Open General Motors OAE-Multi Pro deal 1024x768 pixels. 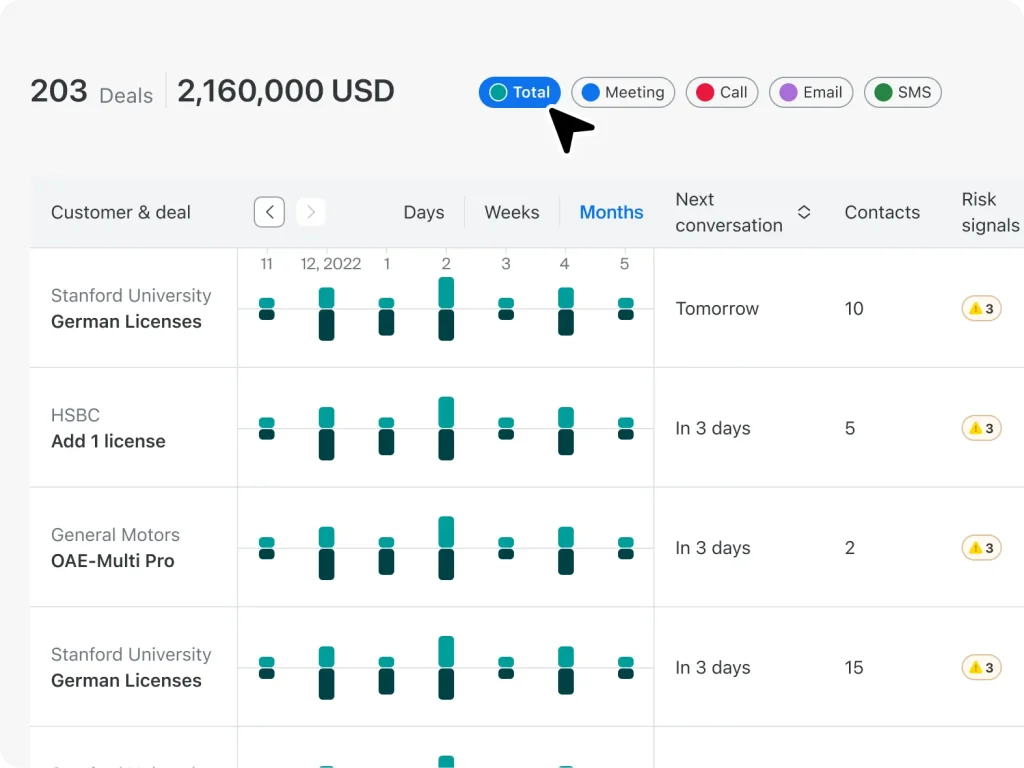pos(112,561)
